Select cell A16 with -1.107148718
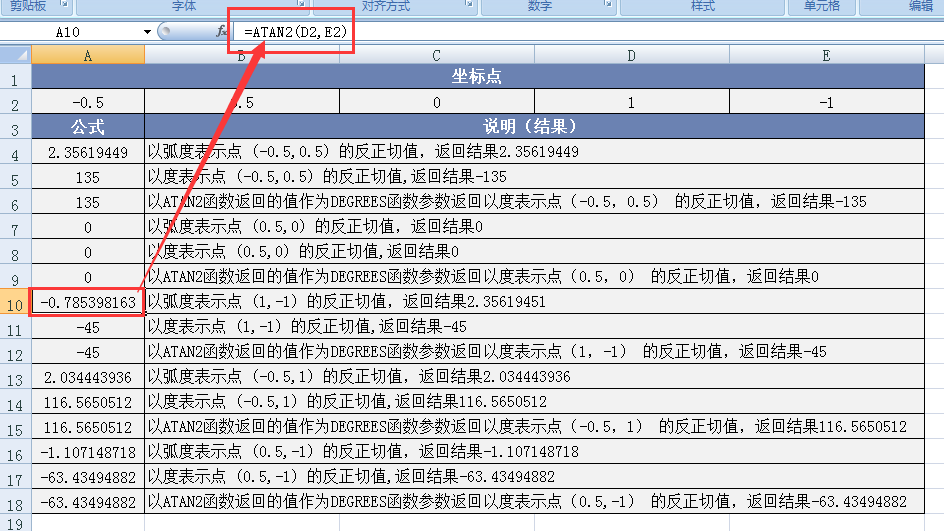This screenshot has height=531, width=944. coord(88,452)
